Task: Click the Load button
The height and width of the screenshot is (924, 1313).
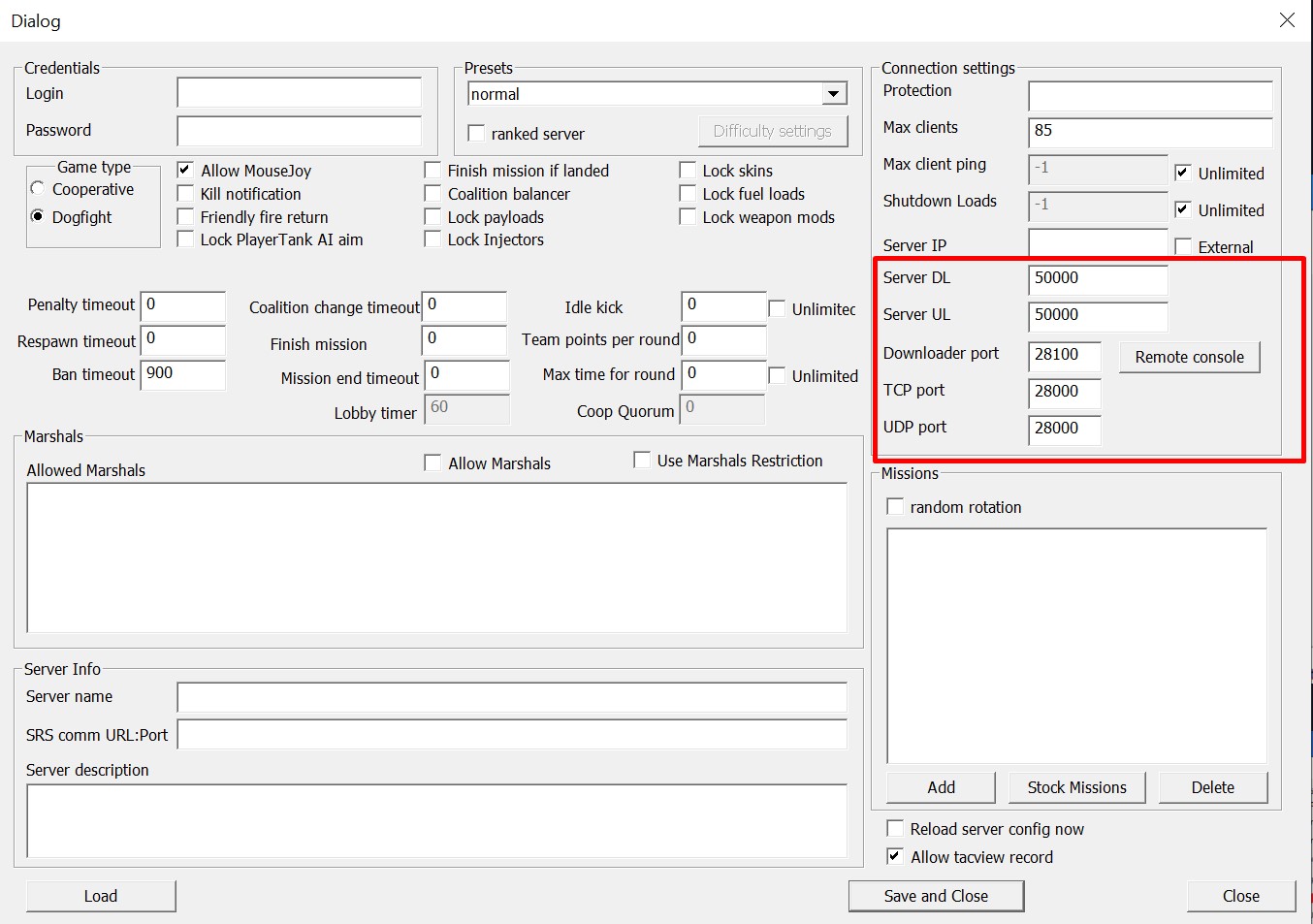Action: 101,896
